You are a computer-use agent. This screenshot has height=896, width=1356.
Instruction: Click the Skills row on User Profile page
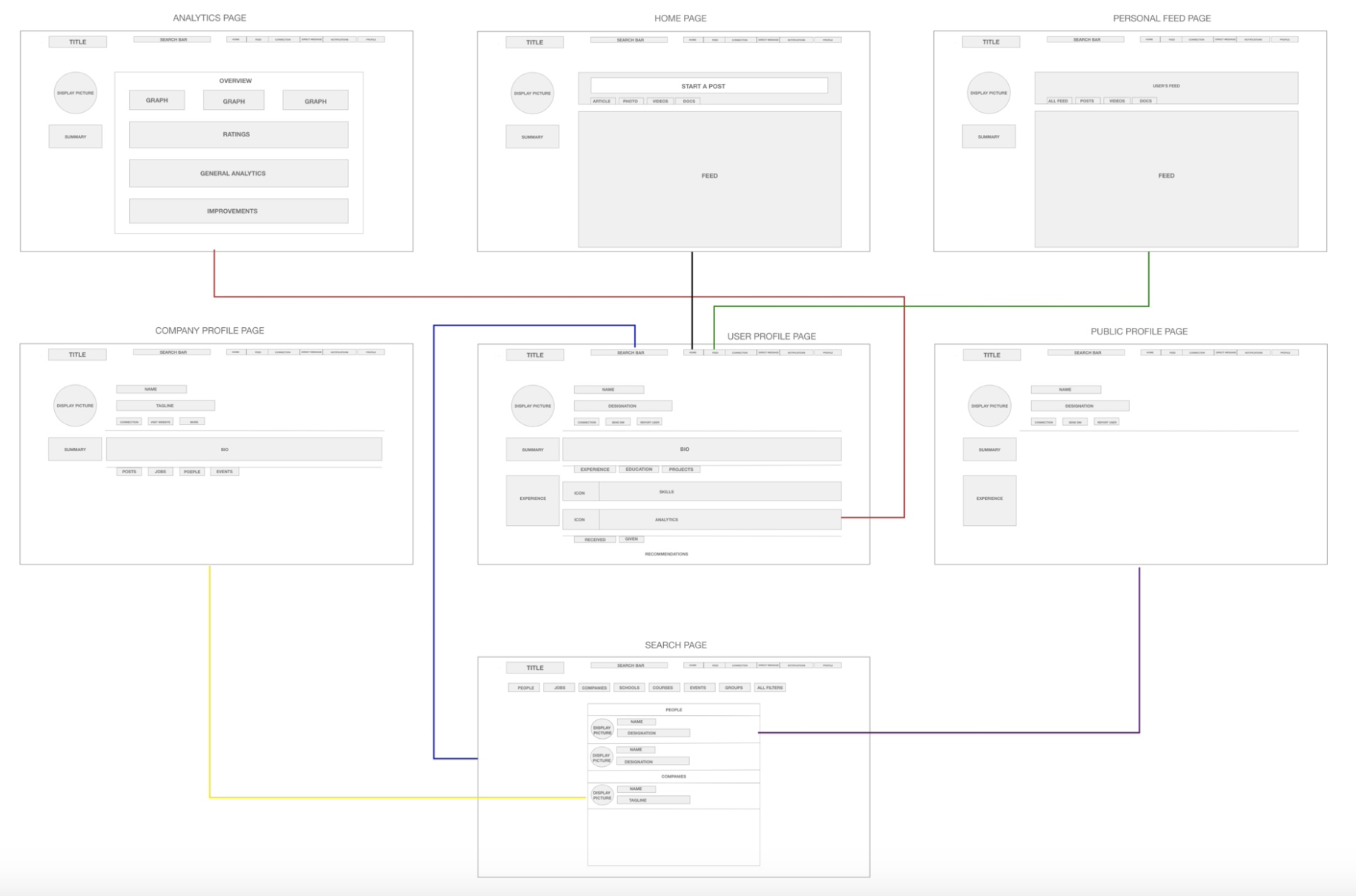point(702,492)
